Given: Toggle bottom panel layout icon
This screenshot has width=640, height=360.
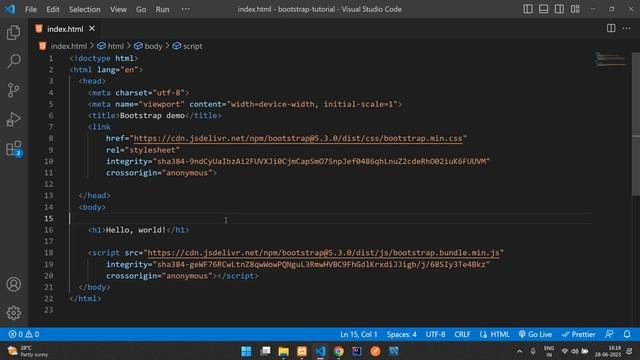Looking at the screenshot, I should point(543,9).
